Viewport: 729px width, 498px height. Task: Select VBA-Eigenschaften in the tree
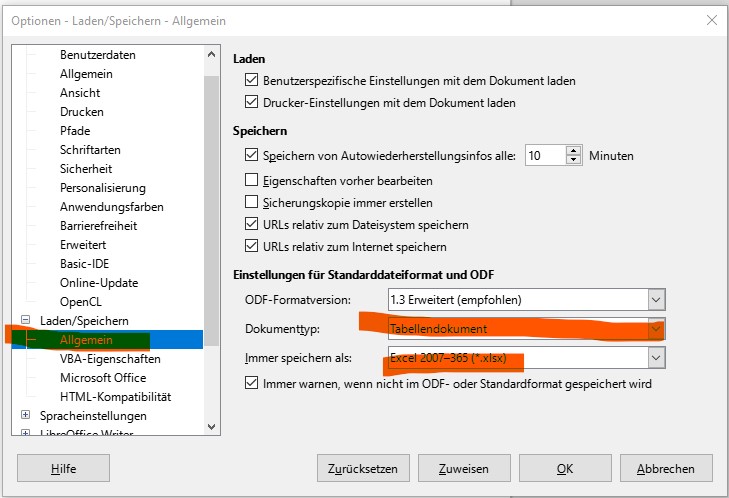coord(110,358)
